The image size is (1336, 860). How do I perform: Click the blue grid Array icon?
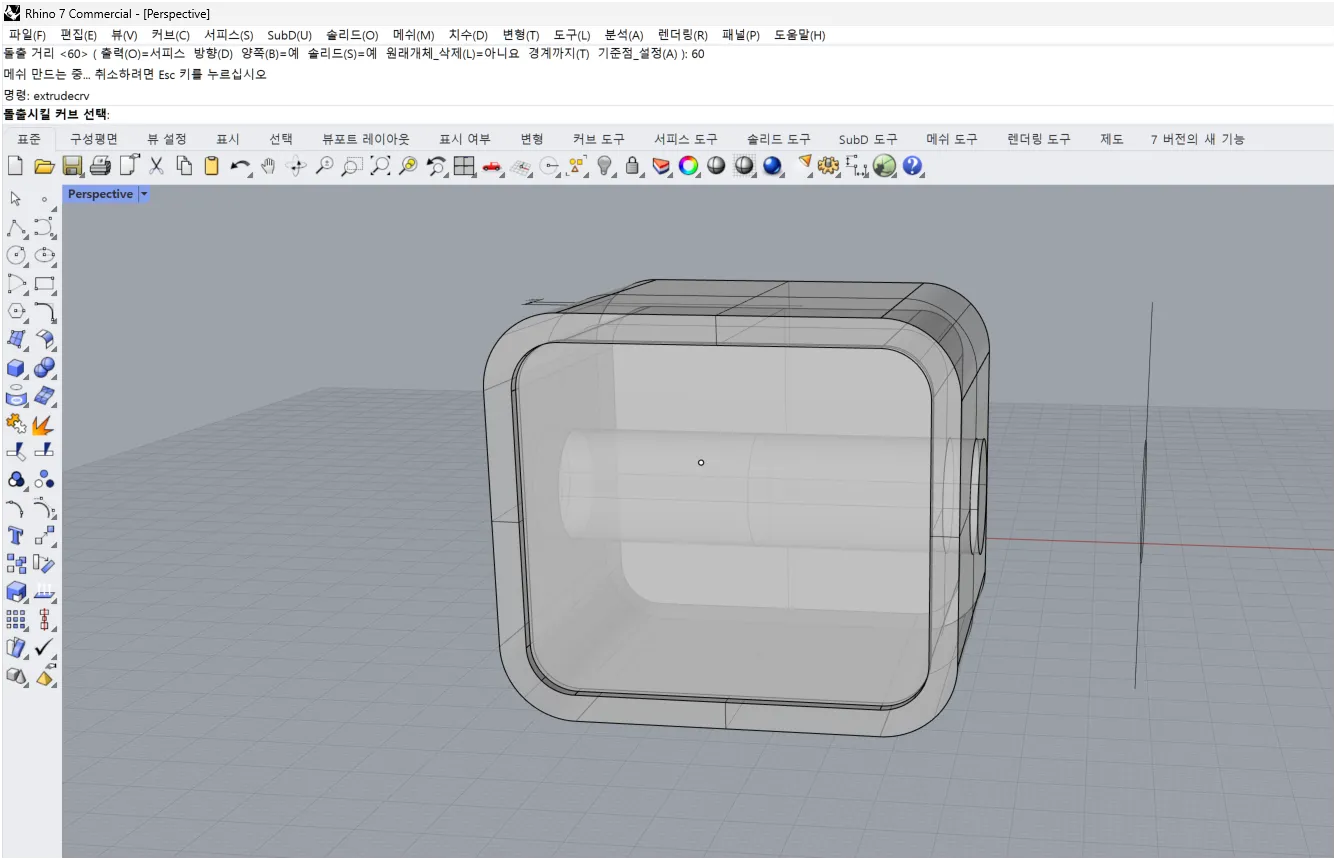tap(16, 620)
